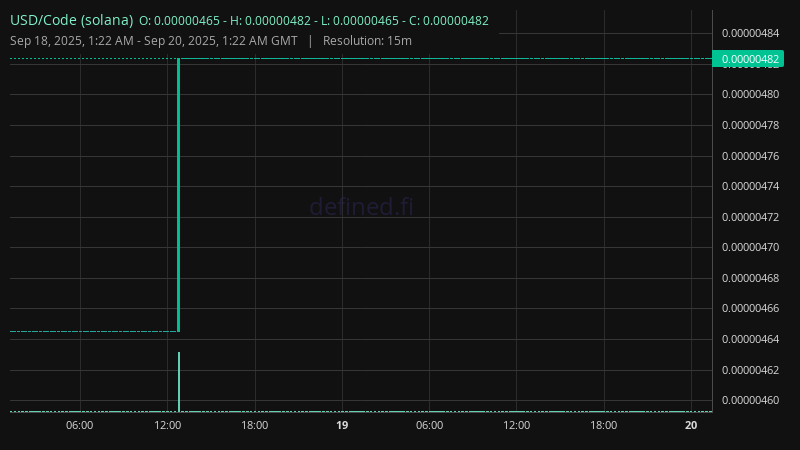800x450 pixels.
Task: Click the 0.00000472 price axis label
Action: pyautogui.click(x=751, y=217)
